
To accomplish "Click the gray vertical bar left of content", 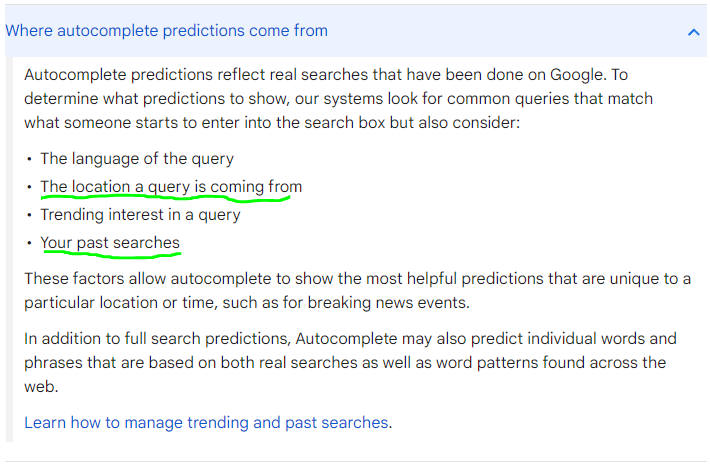I will coord(10,249).
